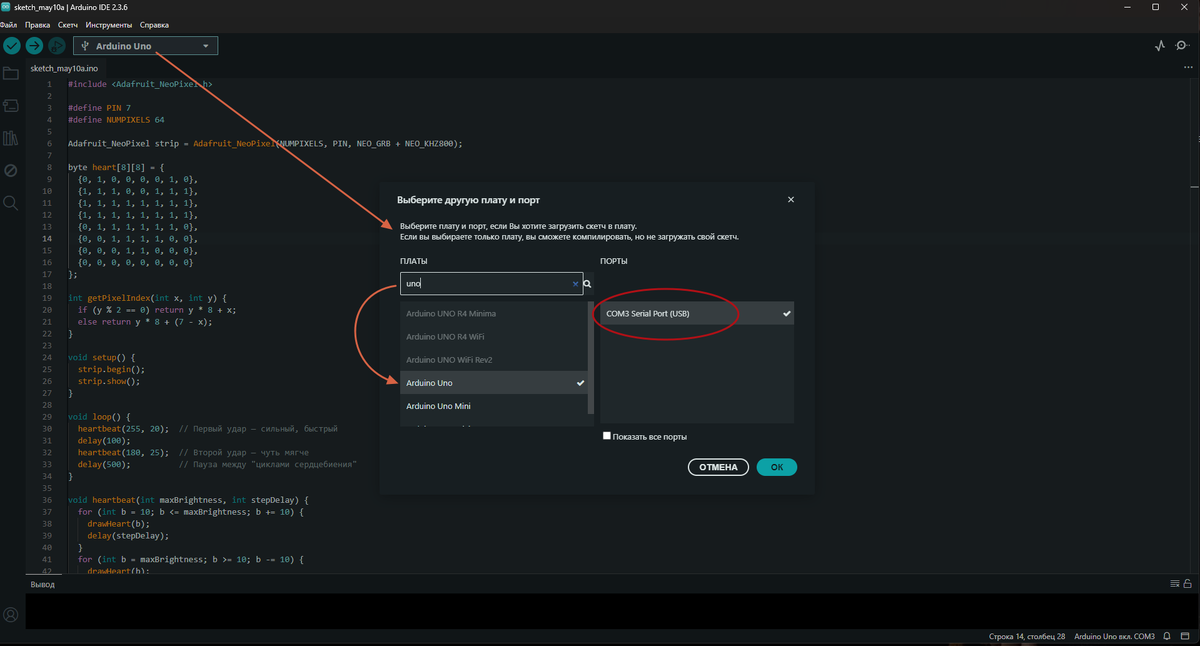Click the 'strip.show();' code line
The width and height of the screenshot is (1200, 646).
coord(110,381)
